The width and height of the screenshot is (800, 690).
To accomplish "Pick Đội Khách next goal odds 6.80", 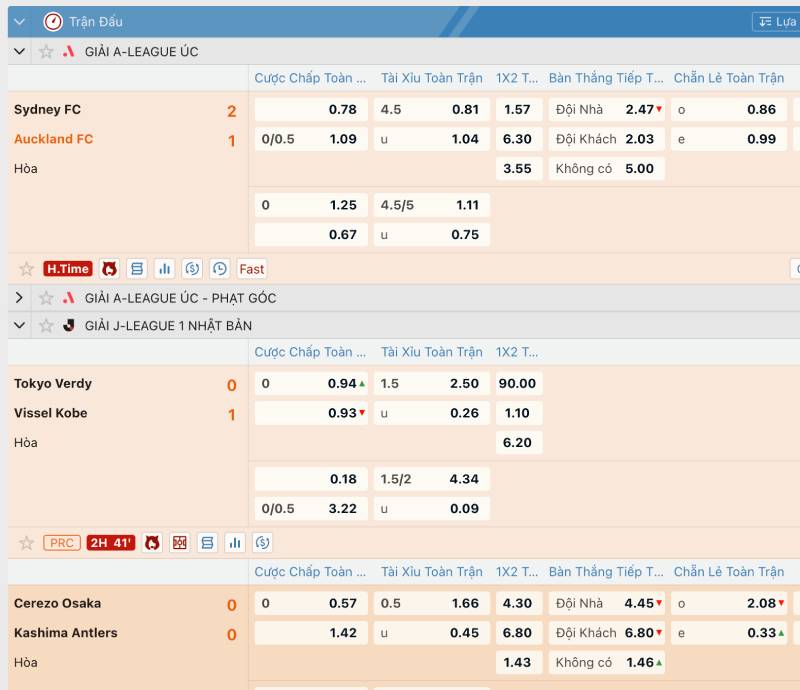I will [609, 633].
